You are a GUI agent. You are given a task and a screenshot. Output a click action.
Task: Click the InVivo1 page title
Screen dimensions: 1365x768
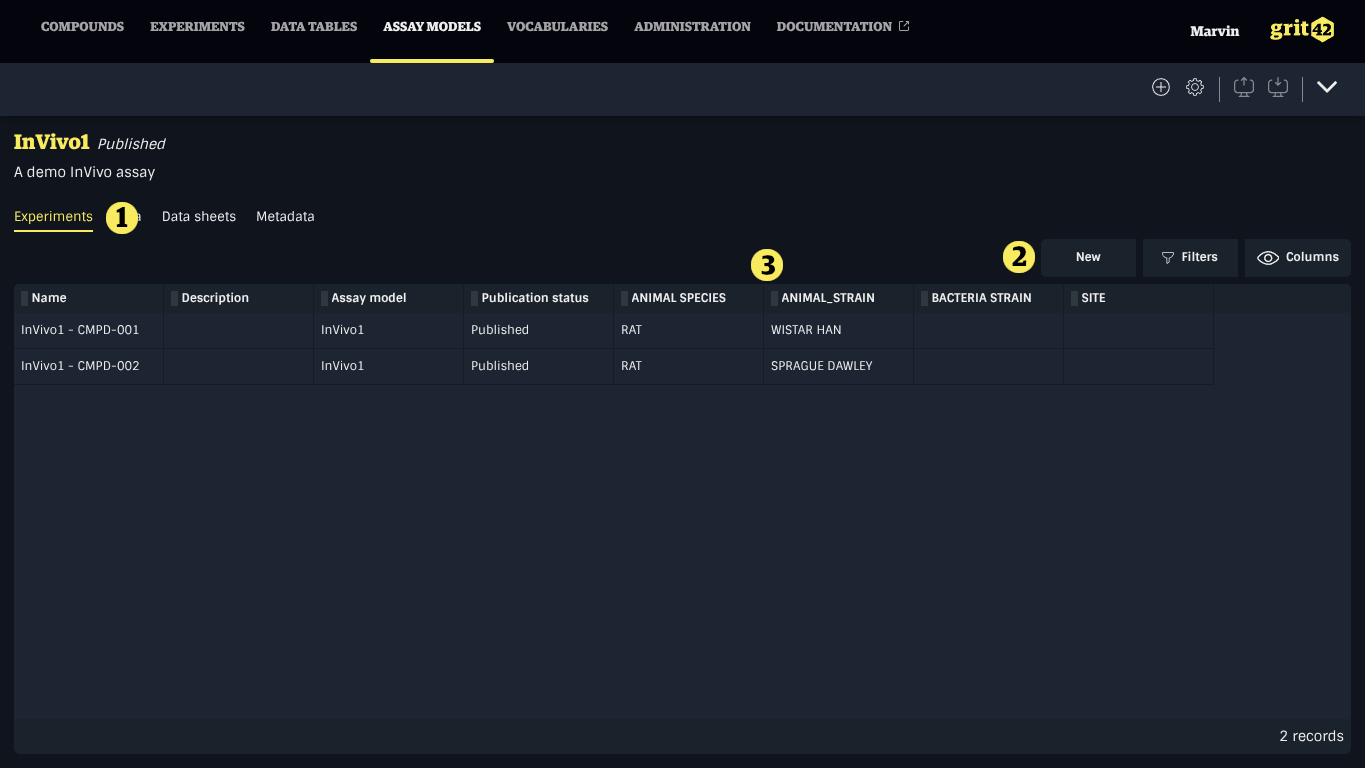[x=52, y=142]
